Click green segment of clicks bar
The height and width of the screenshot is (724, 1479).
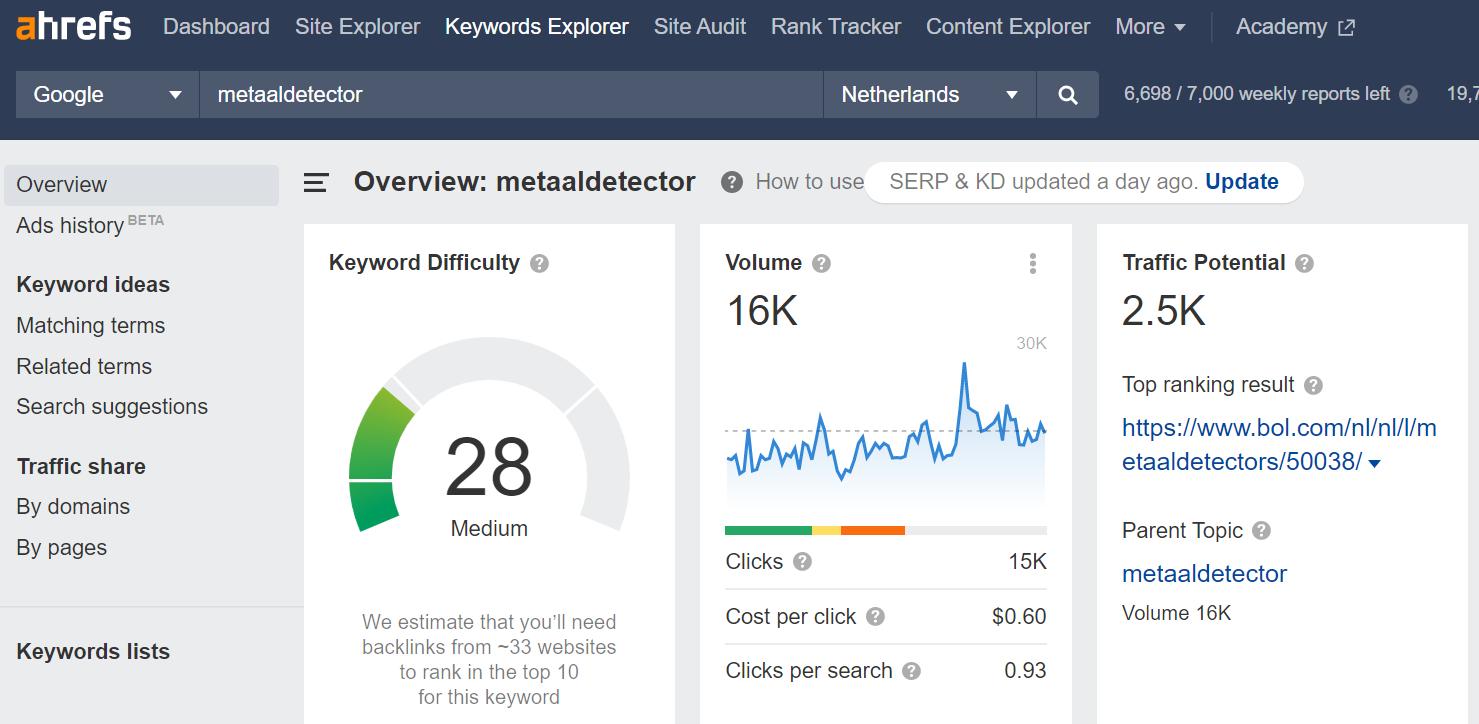point(768,530)
